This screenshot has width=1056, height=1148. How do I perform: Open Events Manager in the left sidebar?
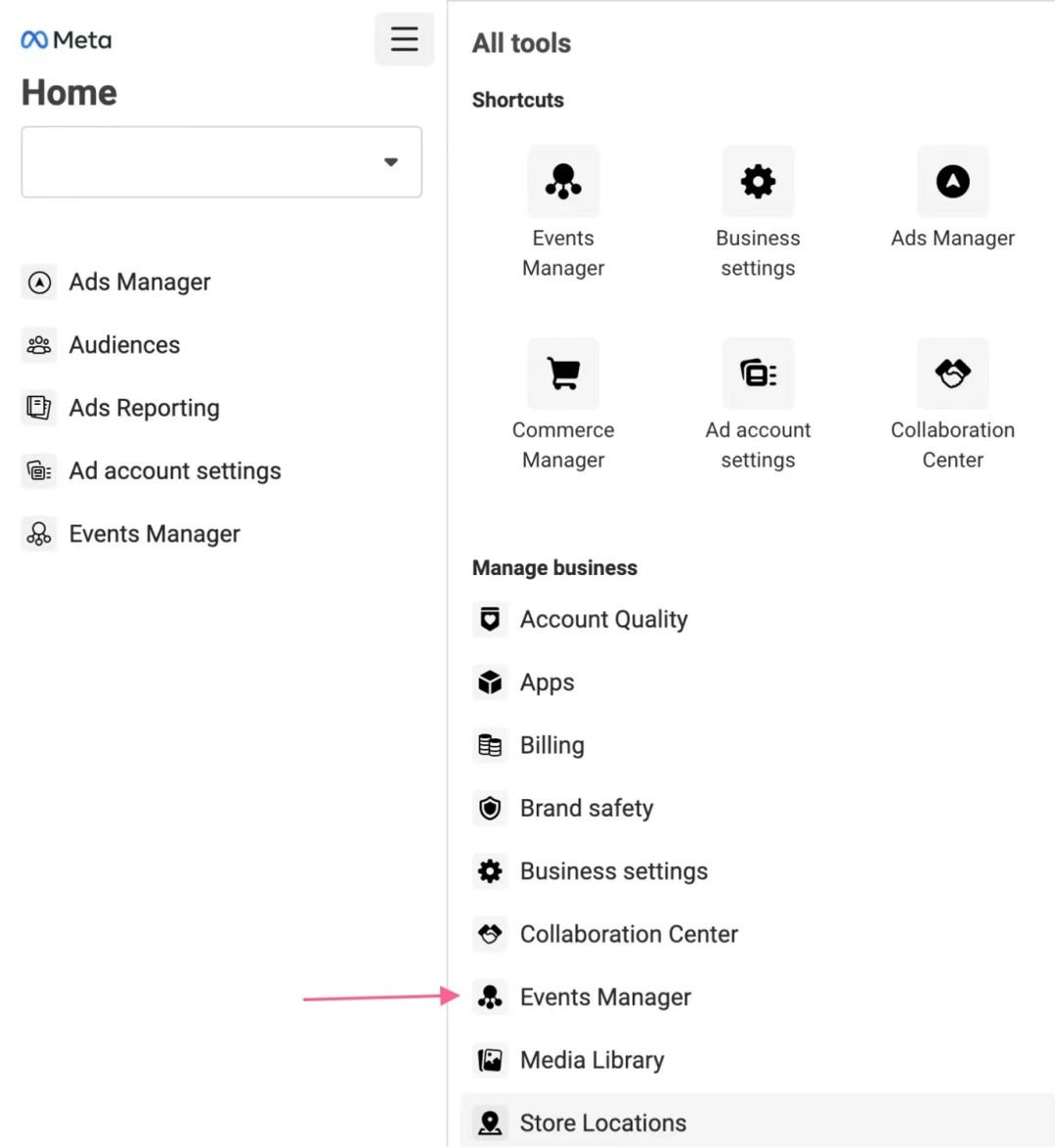[154, 534]
